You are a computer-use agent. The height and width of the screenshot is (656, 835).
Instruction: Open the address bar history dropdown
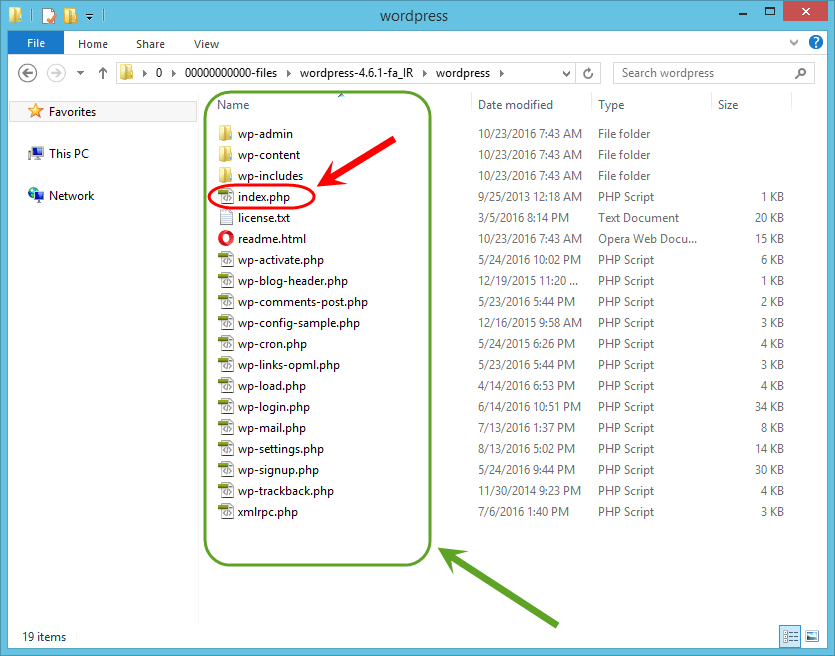point(567,73)
